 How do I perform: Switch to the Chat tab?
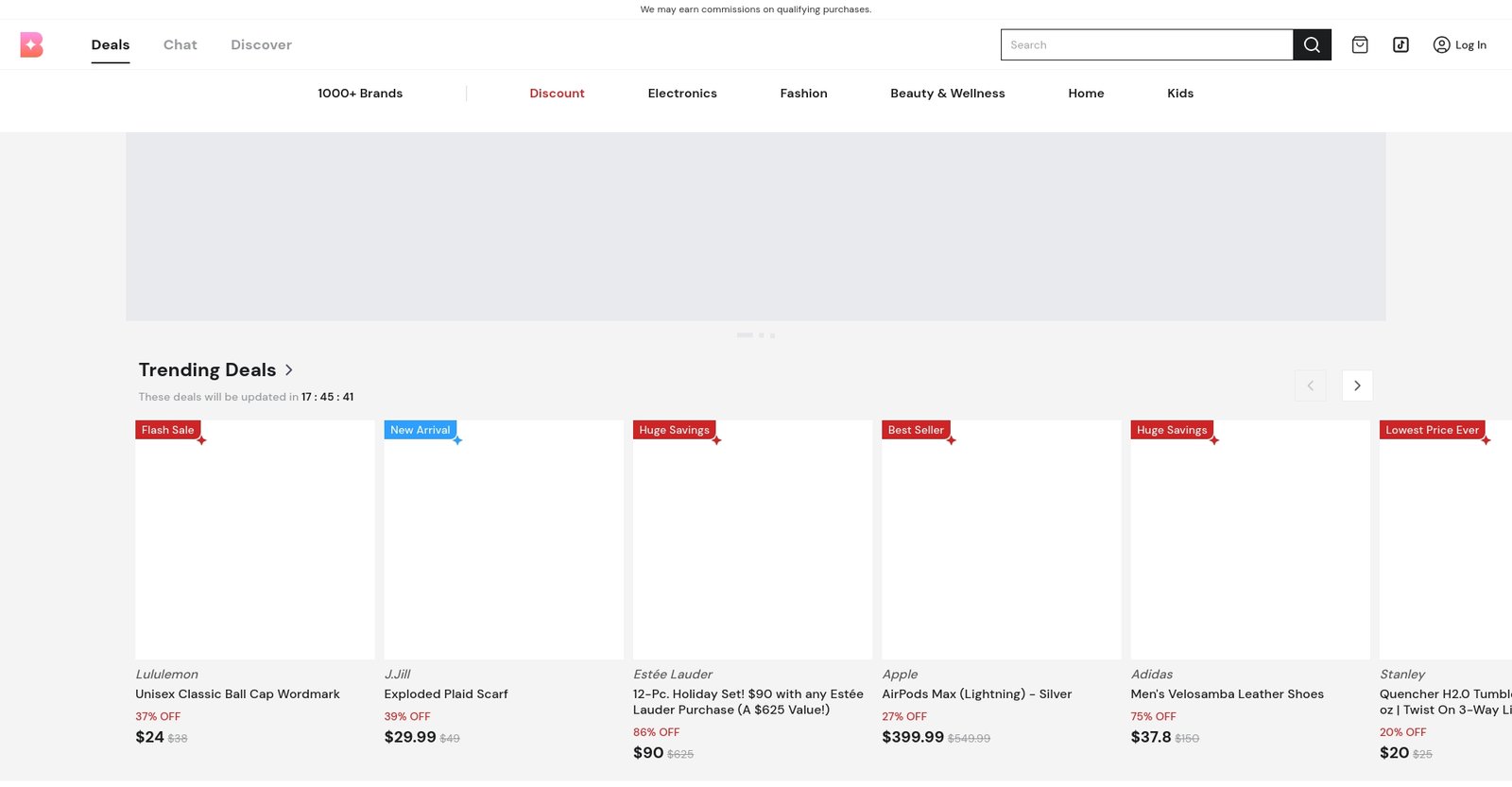tap(180, 44)
